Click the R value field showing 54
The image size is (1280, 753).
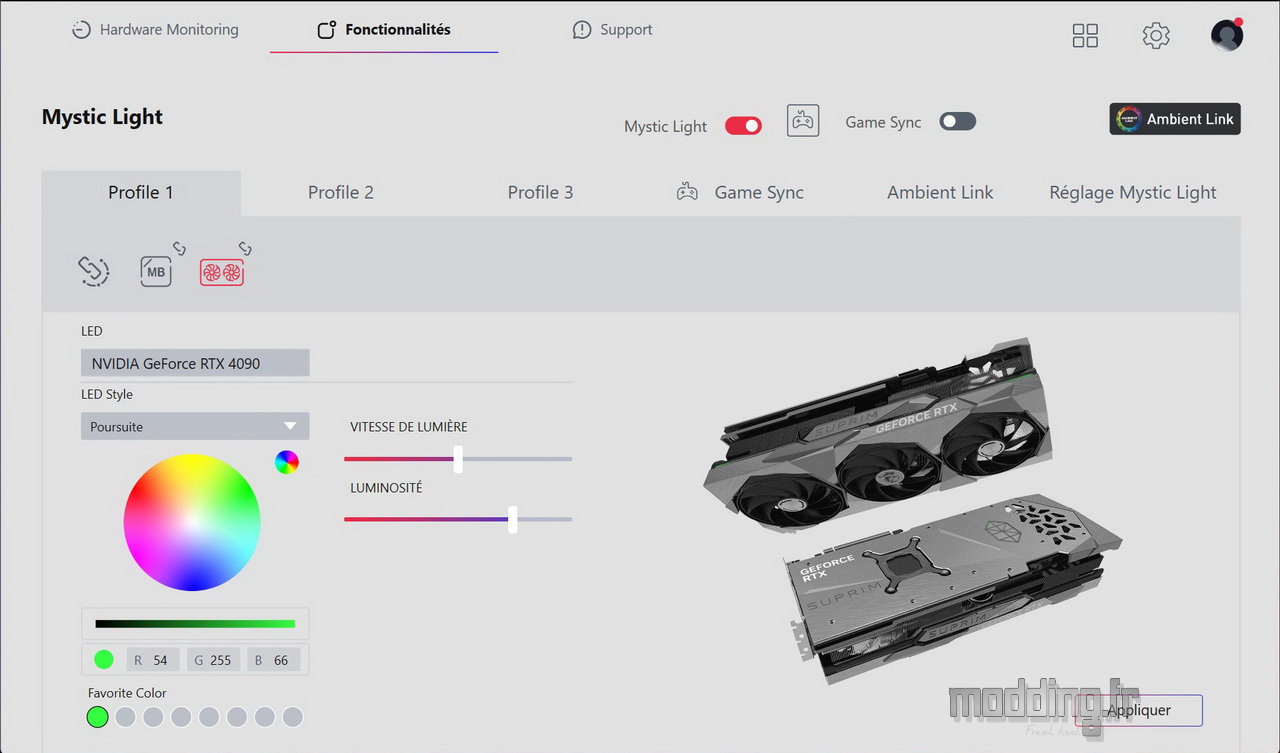pyautogui.click(x=153, y=660)
